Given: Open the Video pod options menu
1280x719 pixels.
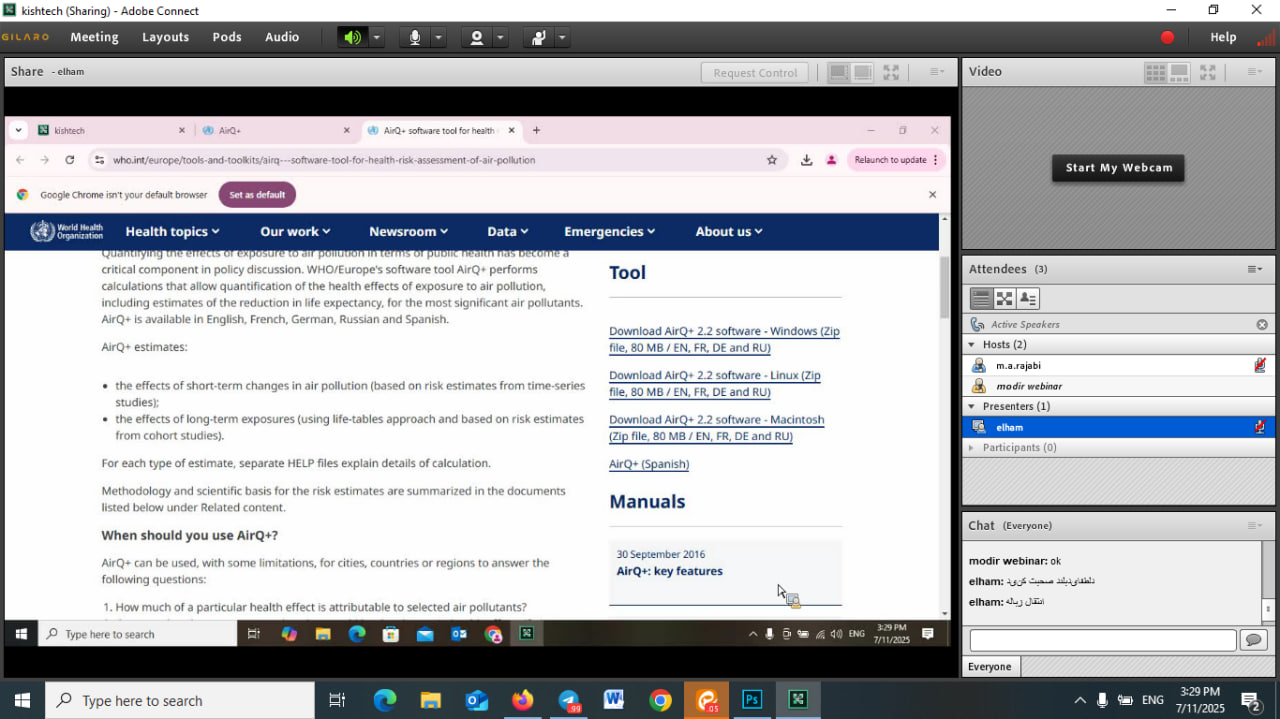Looking at the screenshot, I should click(x=1254, y=72).
